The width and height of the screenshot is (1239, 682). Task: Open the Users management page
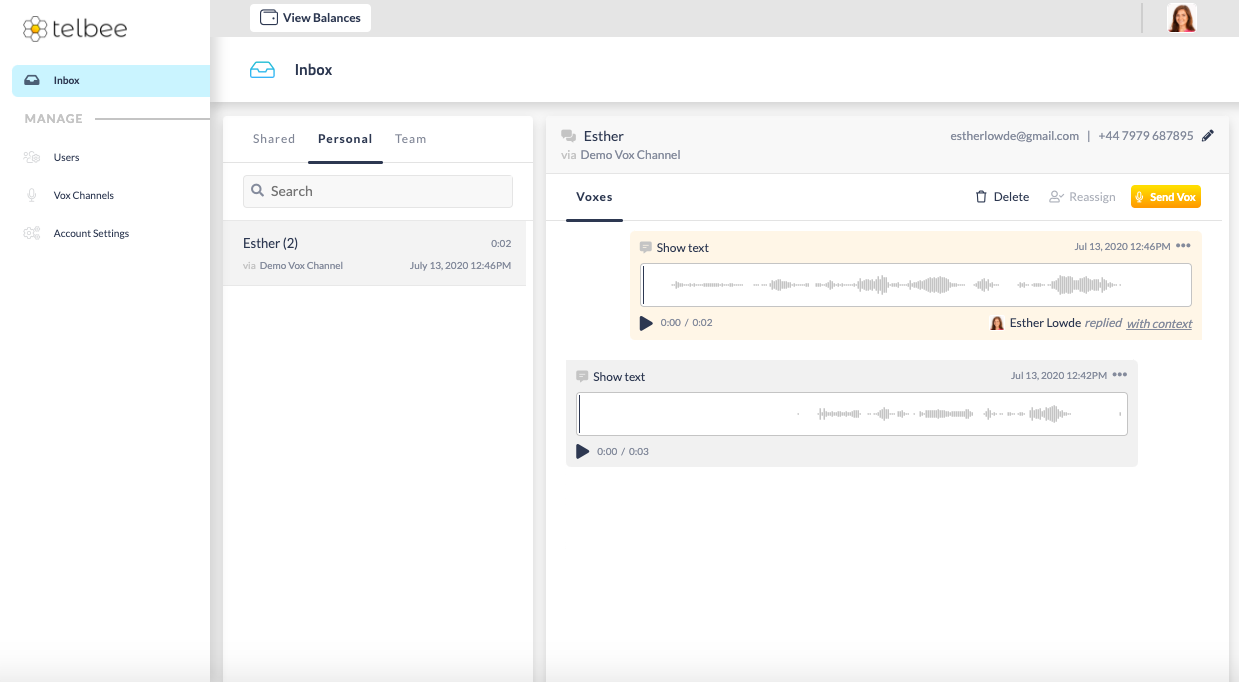[x=66, y=157]
